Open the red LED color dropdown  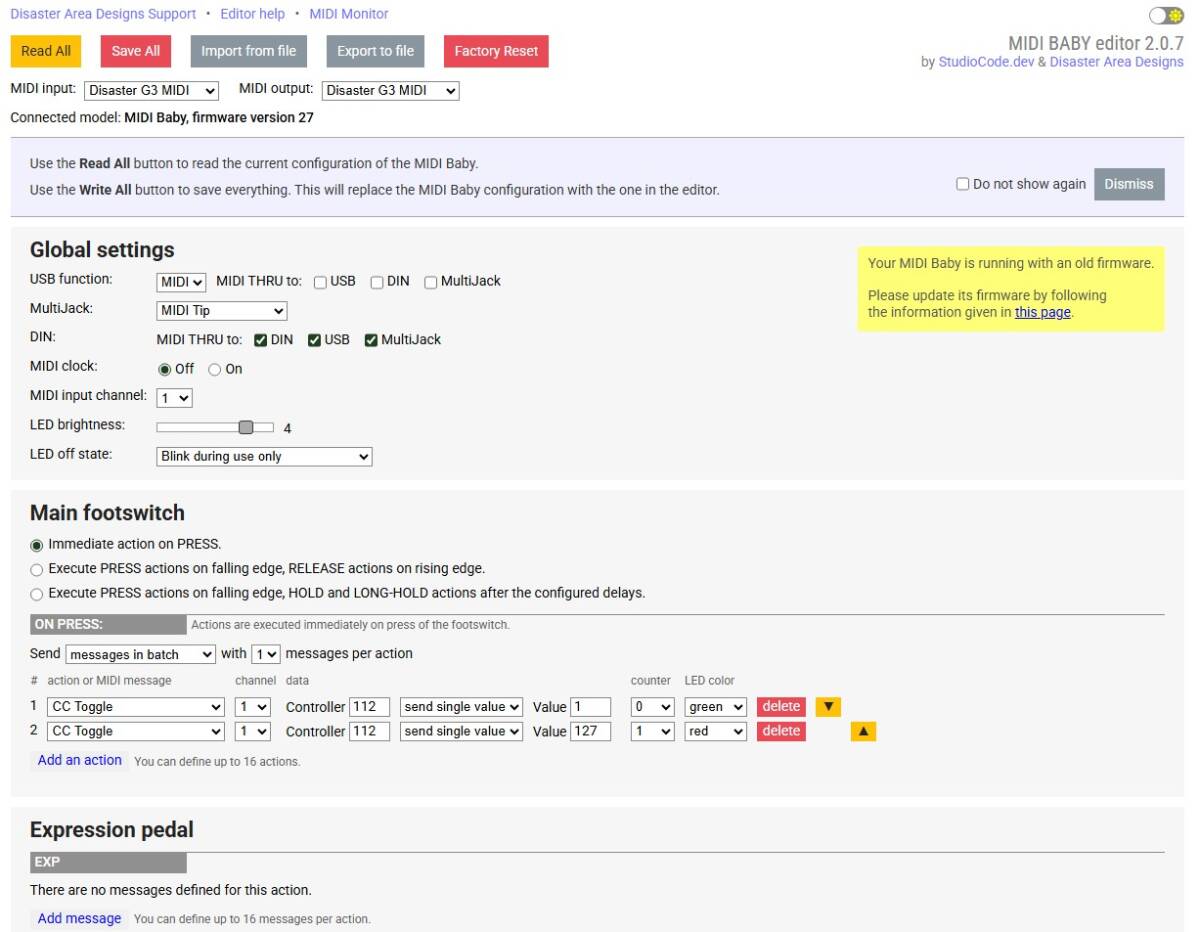click(716, 731)
